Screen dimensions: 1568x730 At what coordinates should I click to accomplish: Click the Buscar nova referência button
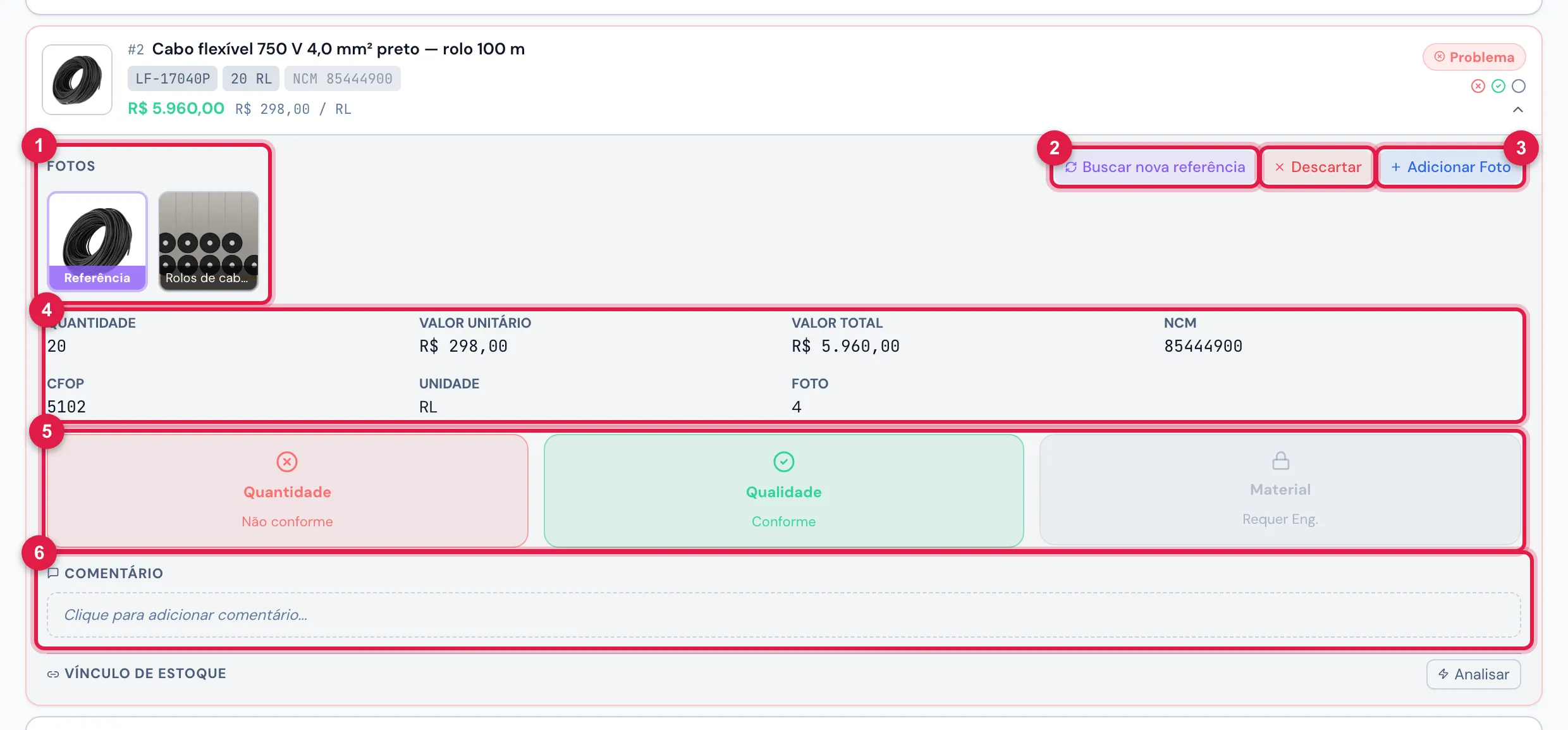1155,167
